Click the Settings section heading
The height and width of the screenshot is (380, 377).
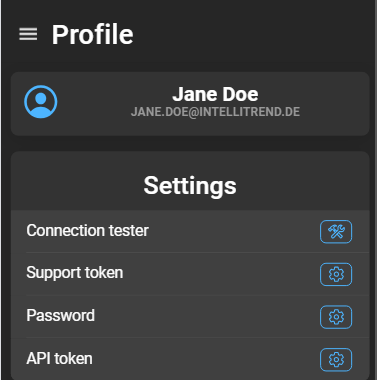(x=190, y=185)
